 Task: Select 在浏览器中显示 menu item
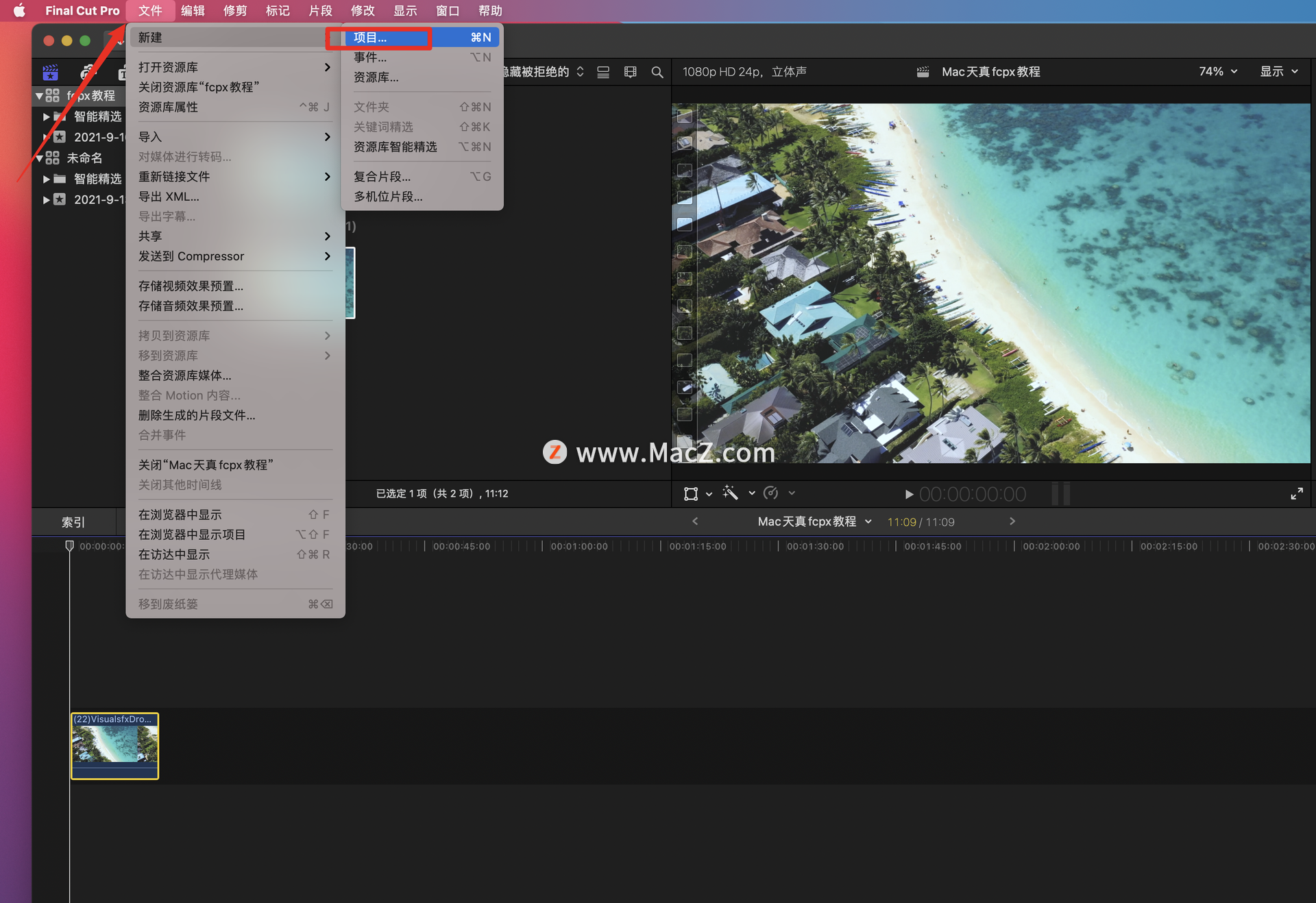tap(235, 514)
